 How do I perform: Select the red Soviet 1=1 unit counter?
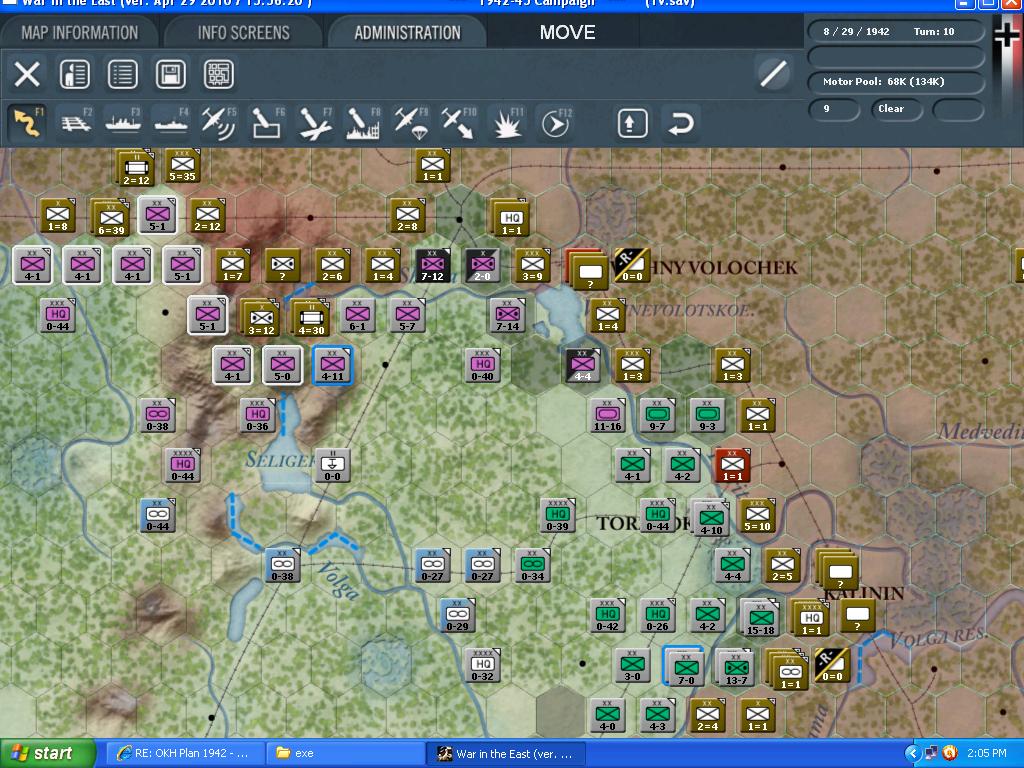732,465
